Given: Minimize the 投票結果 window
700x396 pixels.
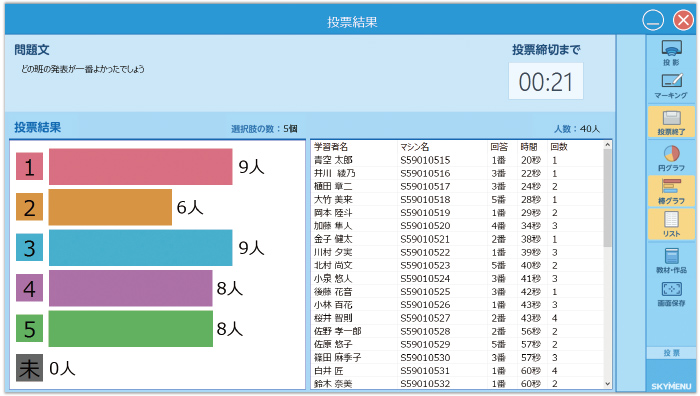Looking at the screenshot, I should coord(653,21).
